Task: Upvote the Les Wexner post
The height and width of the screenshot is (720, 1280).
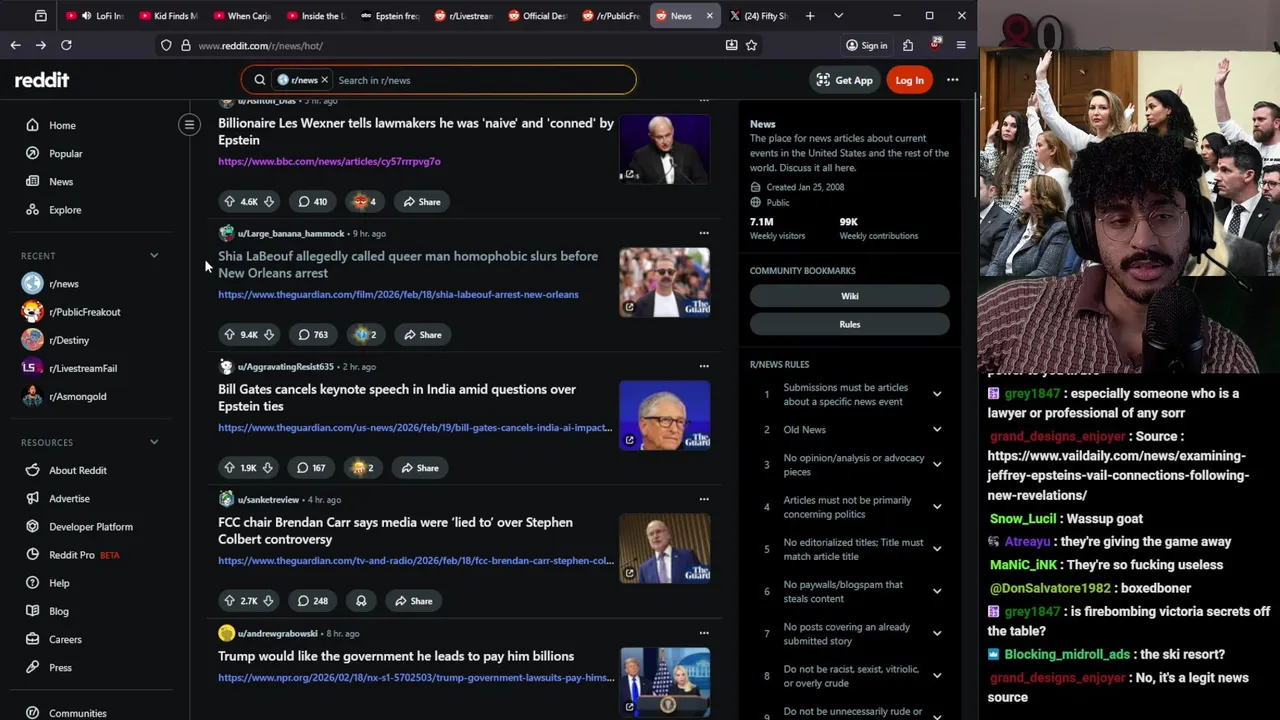Action: (x=229, y=202)
